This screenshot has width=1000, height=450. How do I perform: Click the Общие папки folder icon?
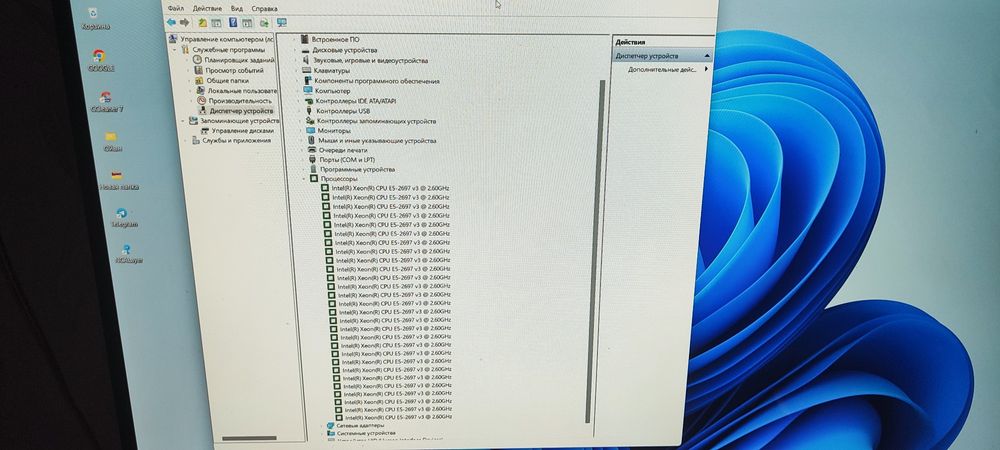pyautogui.click(x=200, y=80)
